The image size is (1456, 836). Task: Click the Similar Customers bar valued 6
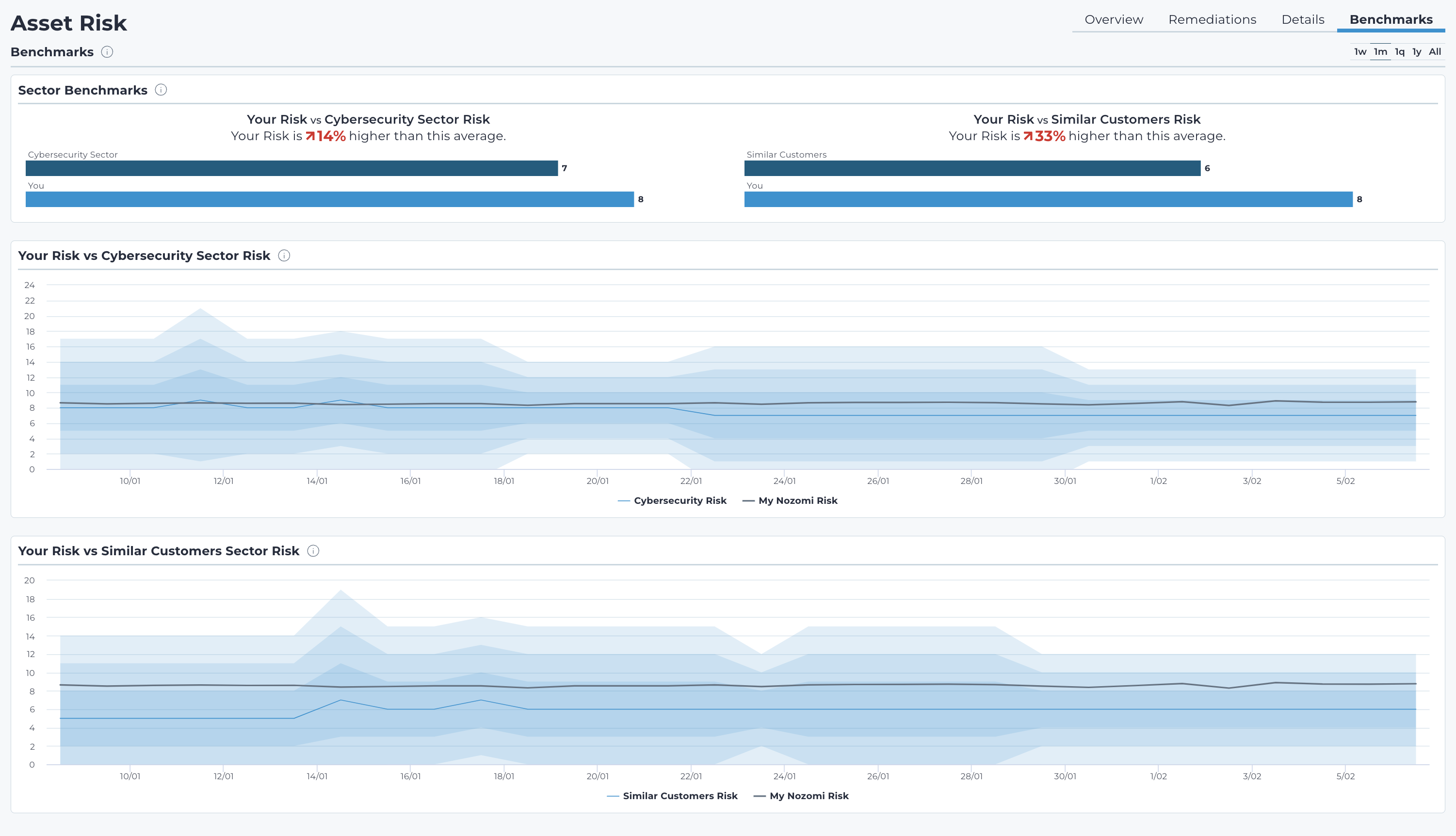pos(972,168)
